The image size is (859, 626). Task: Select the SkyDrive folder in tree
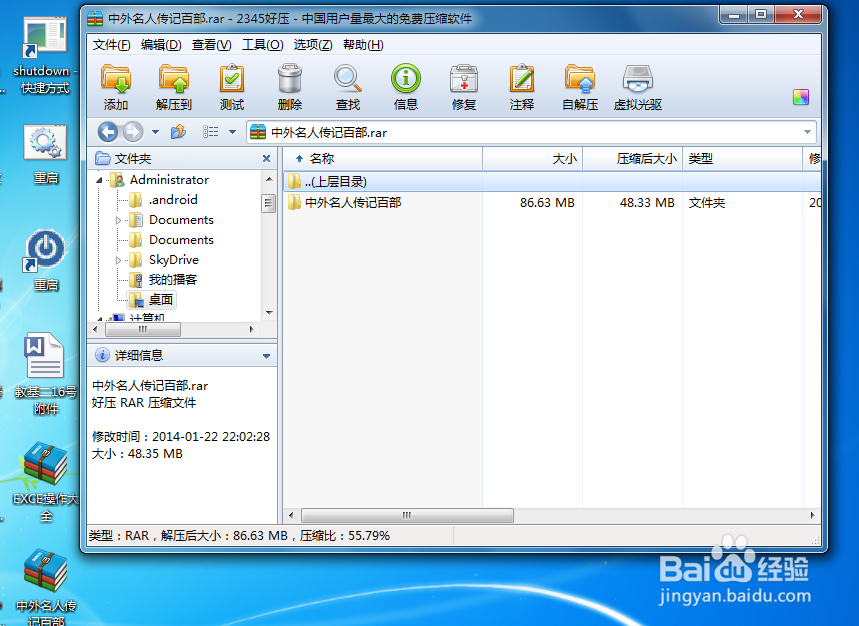click(174, 260)
